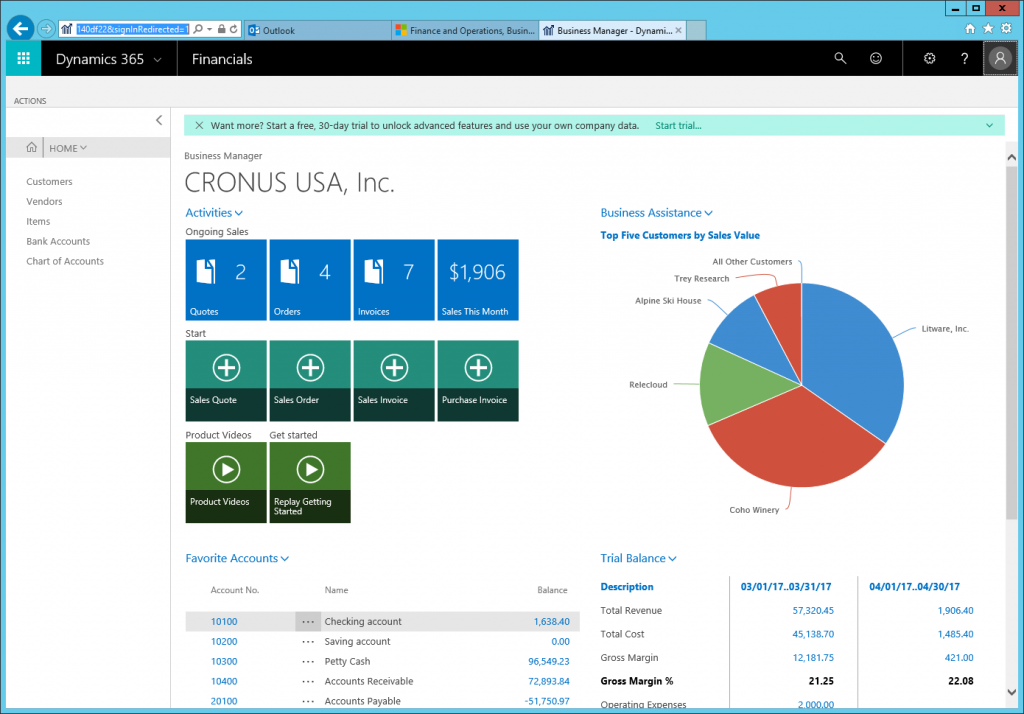The image size is (1024, 714).
Task: Click the browser home icon
Action: [970, 28]
